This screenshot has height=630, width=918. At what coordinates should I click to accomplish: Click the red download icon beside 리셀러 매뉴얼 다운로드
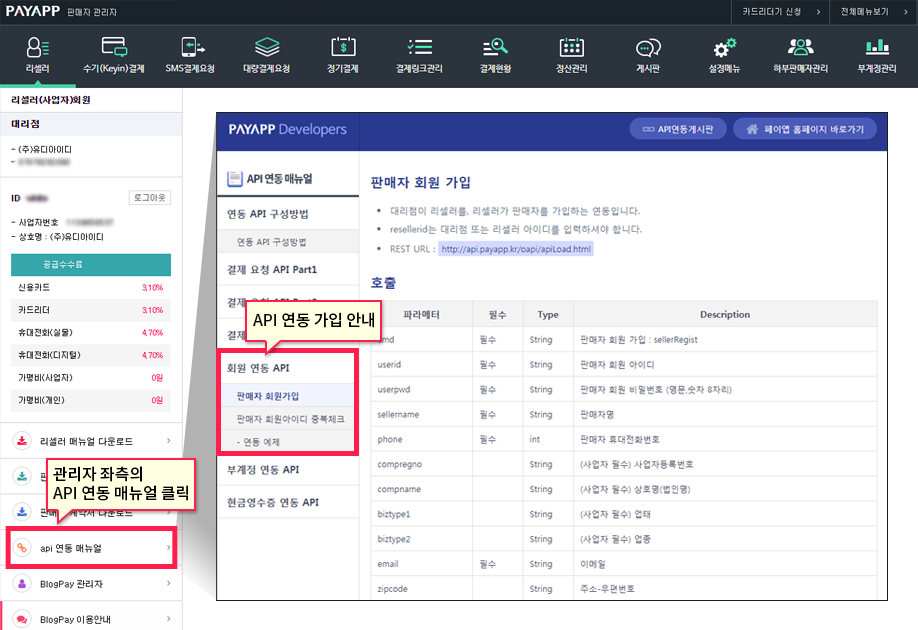point(22,441)
